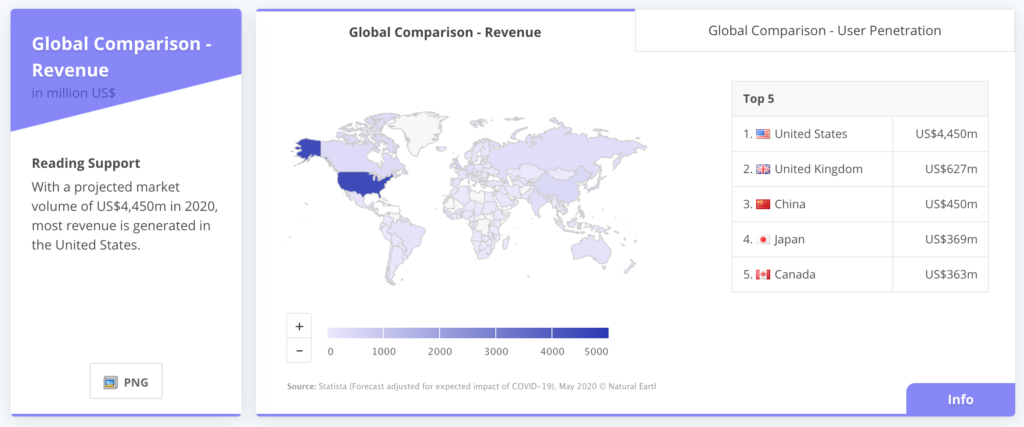Click the United States flag icon

click(763, 134)
